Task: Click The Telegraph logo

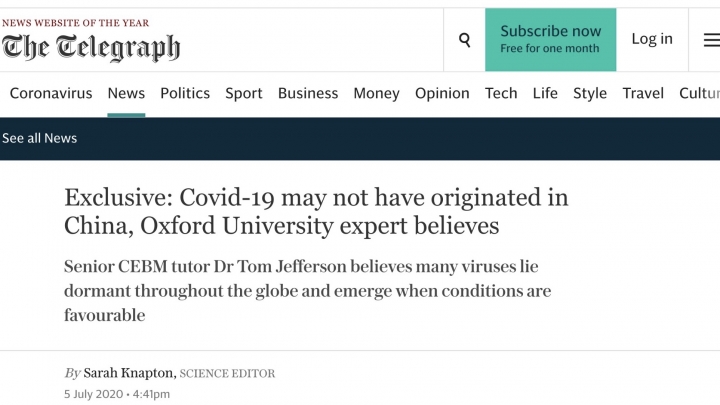Action: 91,46
